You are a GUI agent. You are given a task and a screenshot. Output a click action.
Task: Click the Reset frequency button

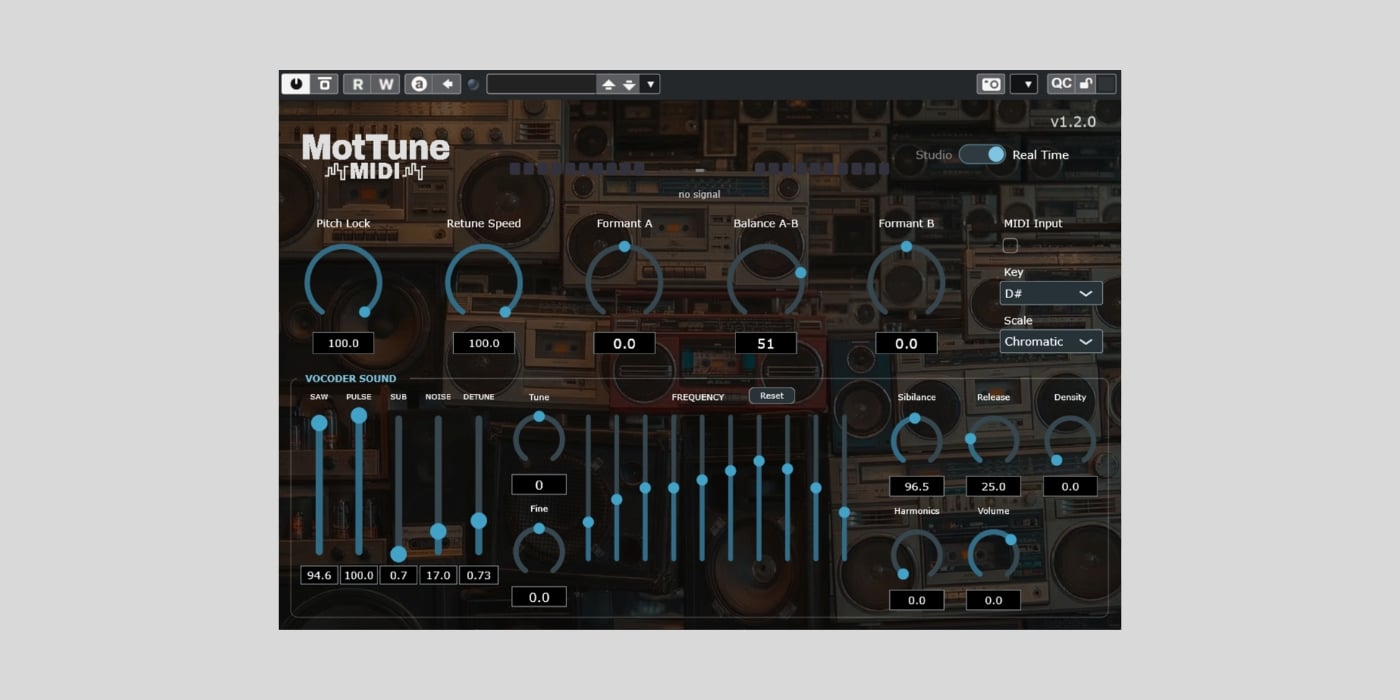coord(772,396)
